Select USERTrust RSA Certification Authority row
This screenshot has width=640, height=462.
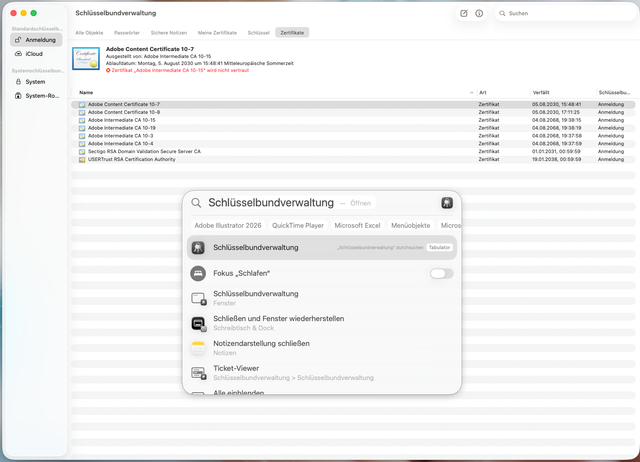coord(353,159)
